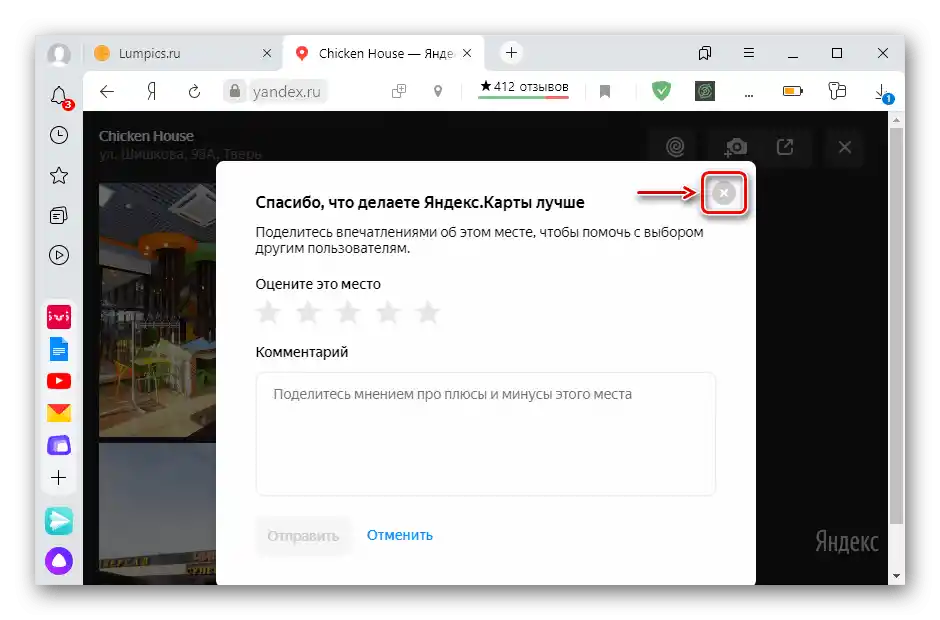Switch to the Chicken House tab
Viewport: 940px width, 620px height.
pyautogui.click(x=384, y=53)
